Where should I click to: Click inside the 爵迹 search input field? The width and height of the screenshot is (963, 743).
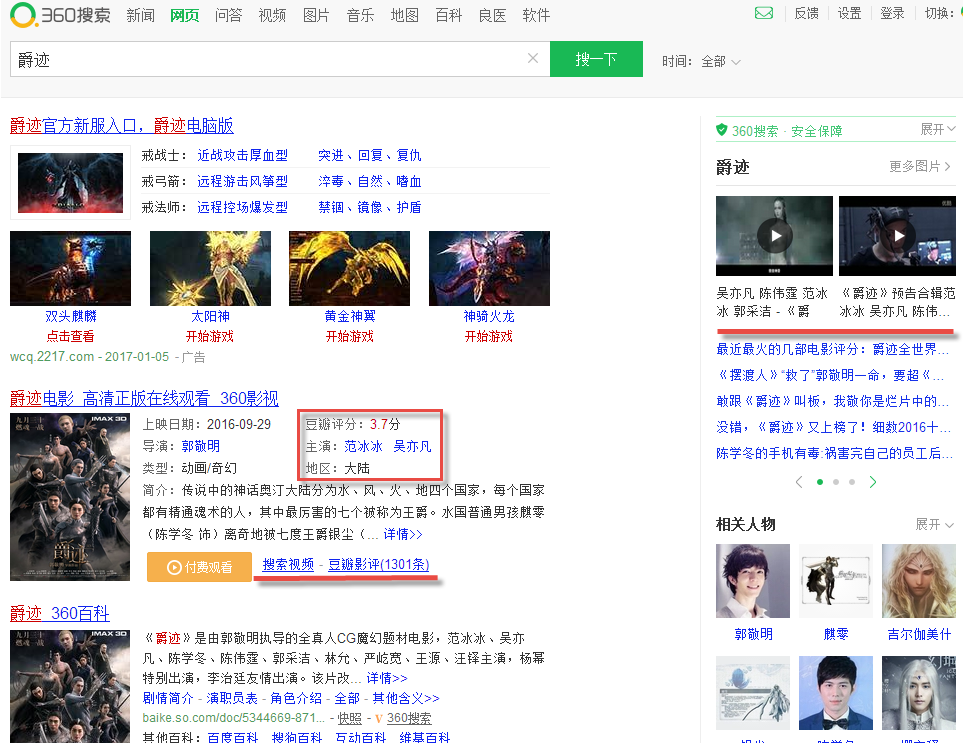click(270, 59)
